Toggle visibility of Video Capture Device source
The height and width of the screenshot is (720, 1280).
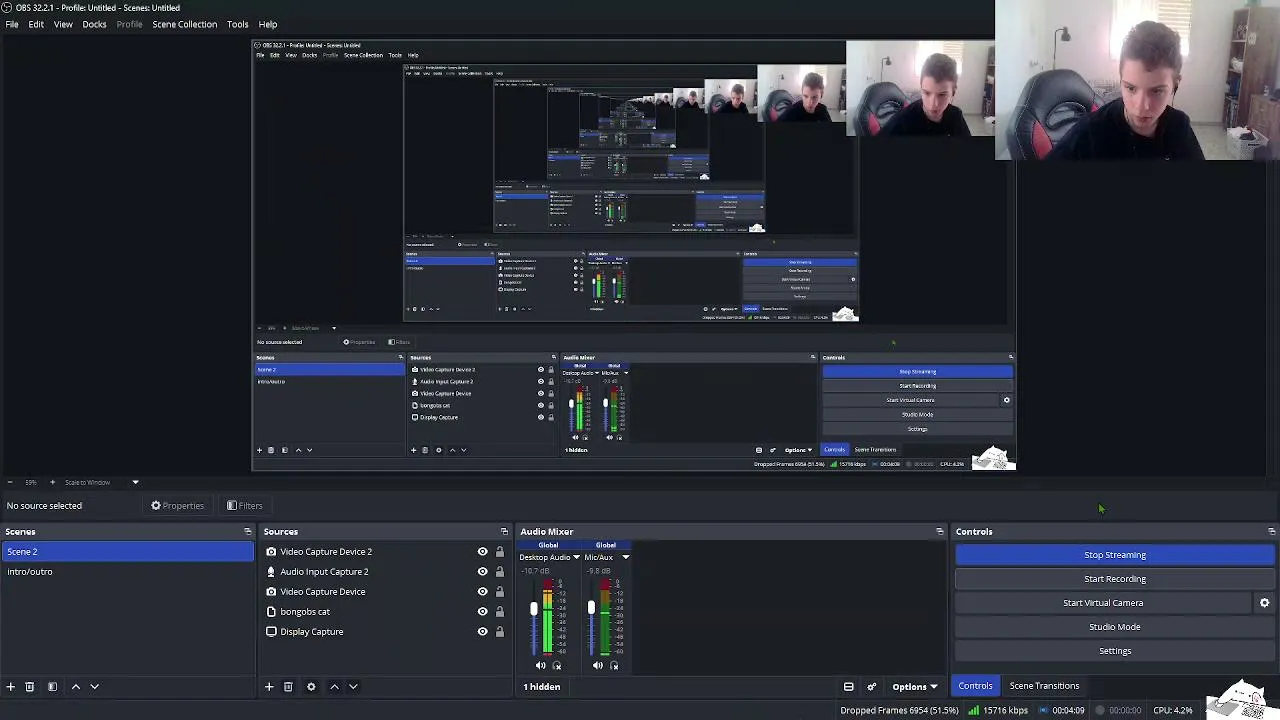(482, 592)
